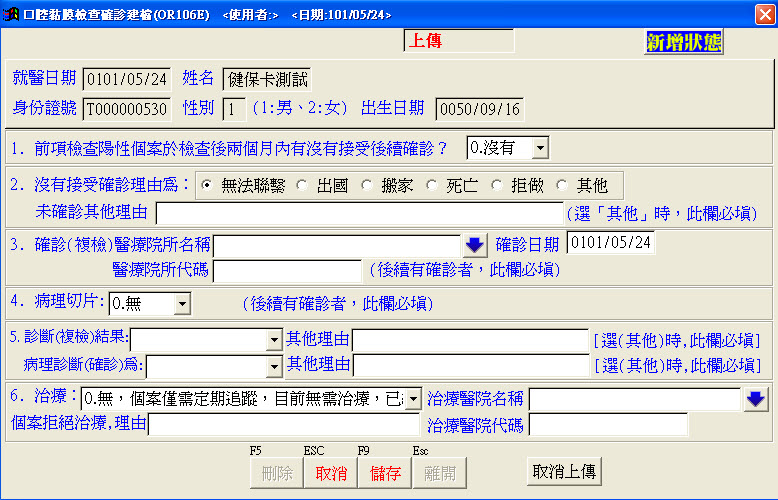The image size is (778, 500).
Task: Save the record with 儲存 button
Action: coord(385,473)
